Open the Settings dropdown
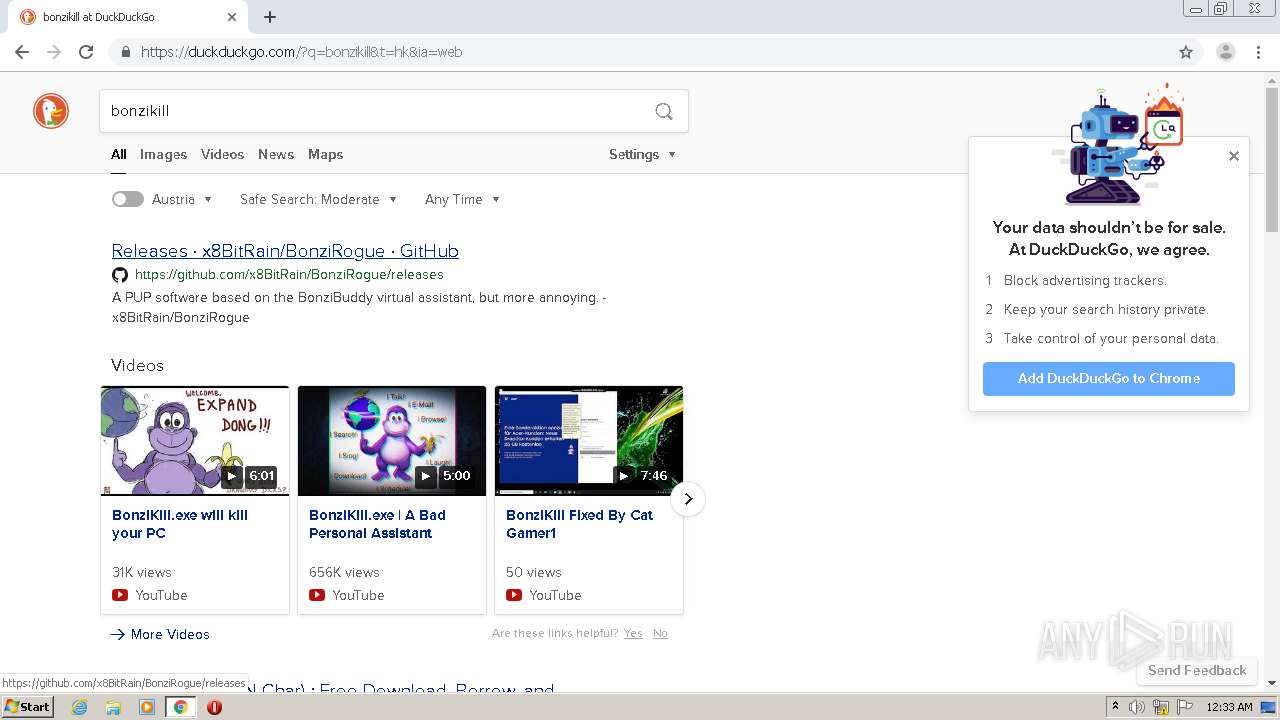This screenshot has width=1280, height=720. [x=643, y=154]
